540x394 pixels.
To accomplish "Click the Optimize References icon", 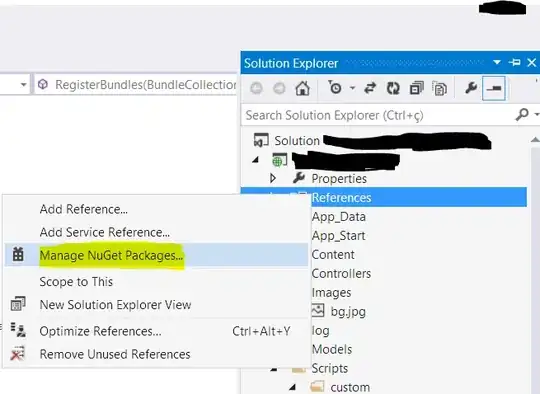I will [18, 330].
